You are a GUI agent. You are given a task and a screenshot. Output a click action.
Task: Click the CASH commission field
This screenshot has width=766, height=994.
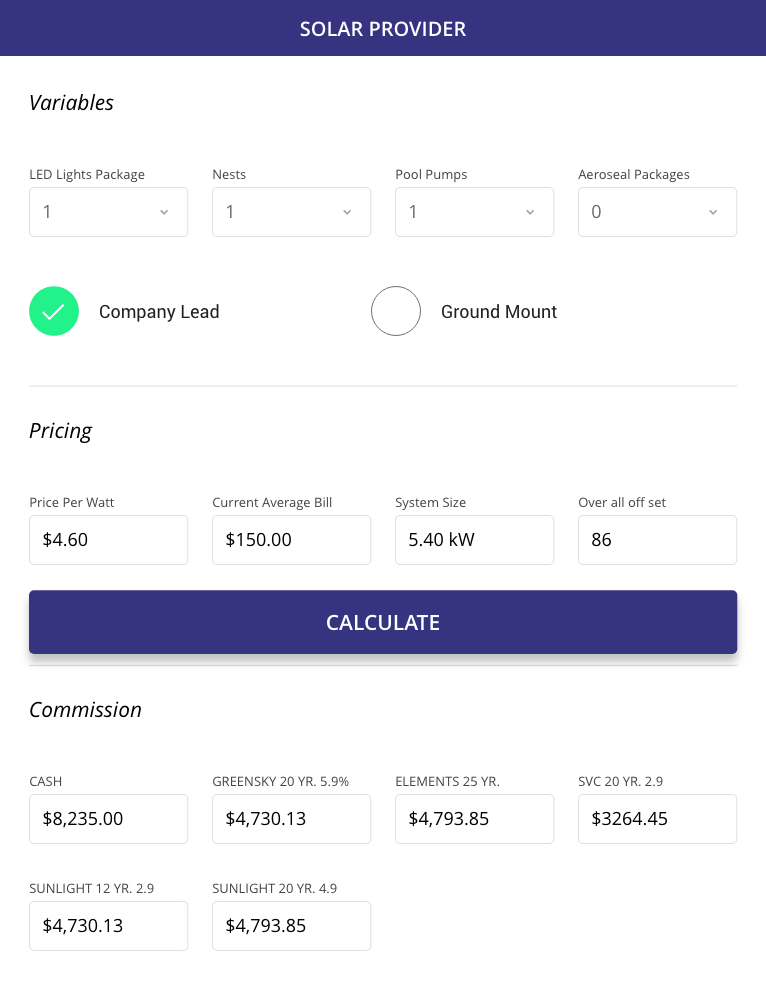[108, 819]
